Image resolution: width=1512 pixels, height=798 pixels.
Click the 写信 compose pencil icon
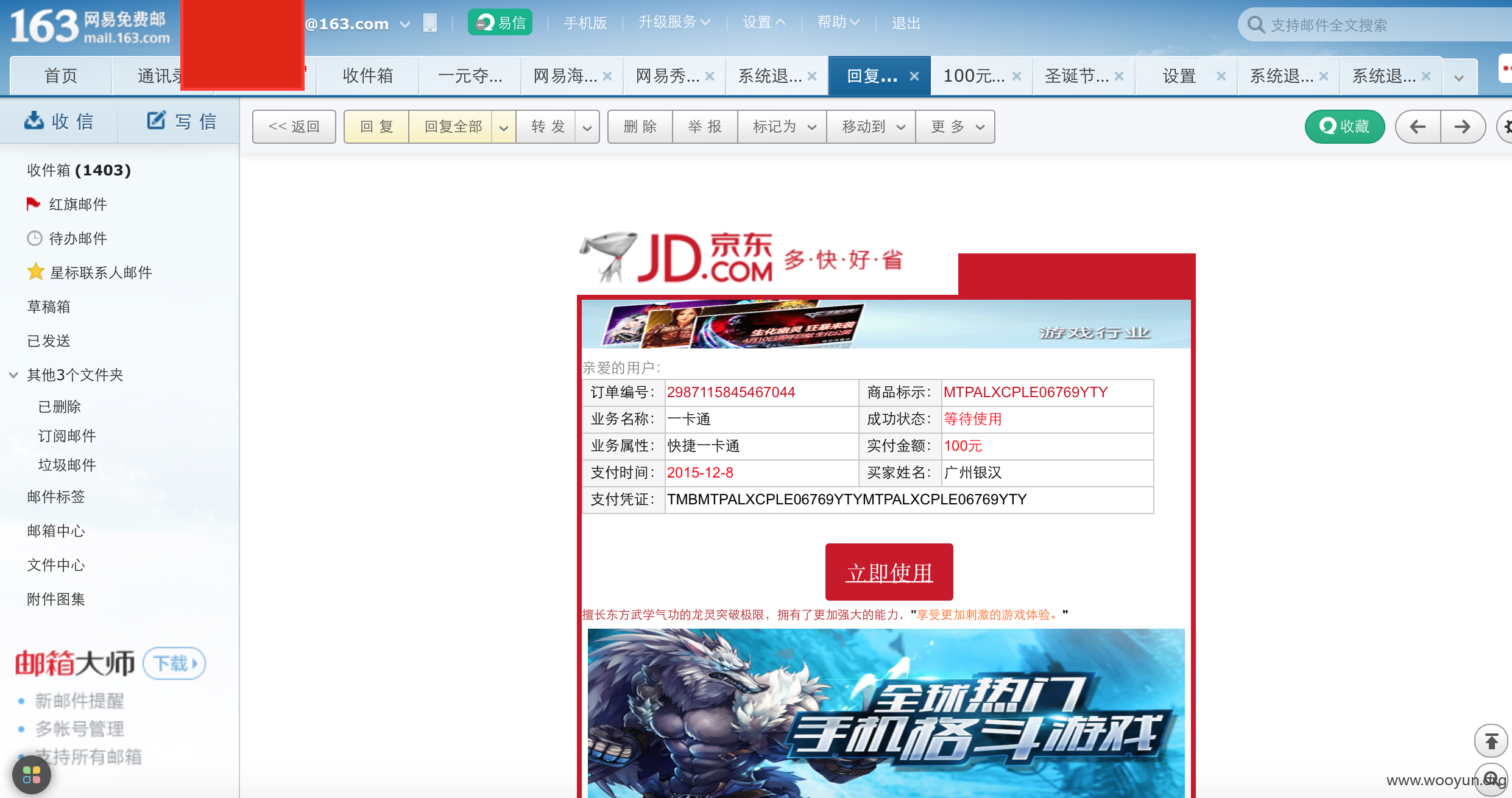156,121
